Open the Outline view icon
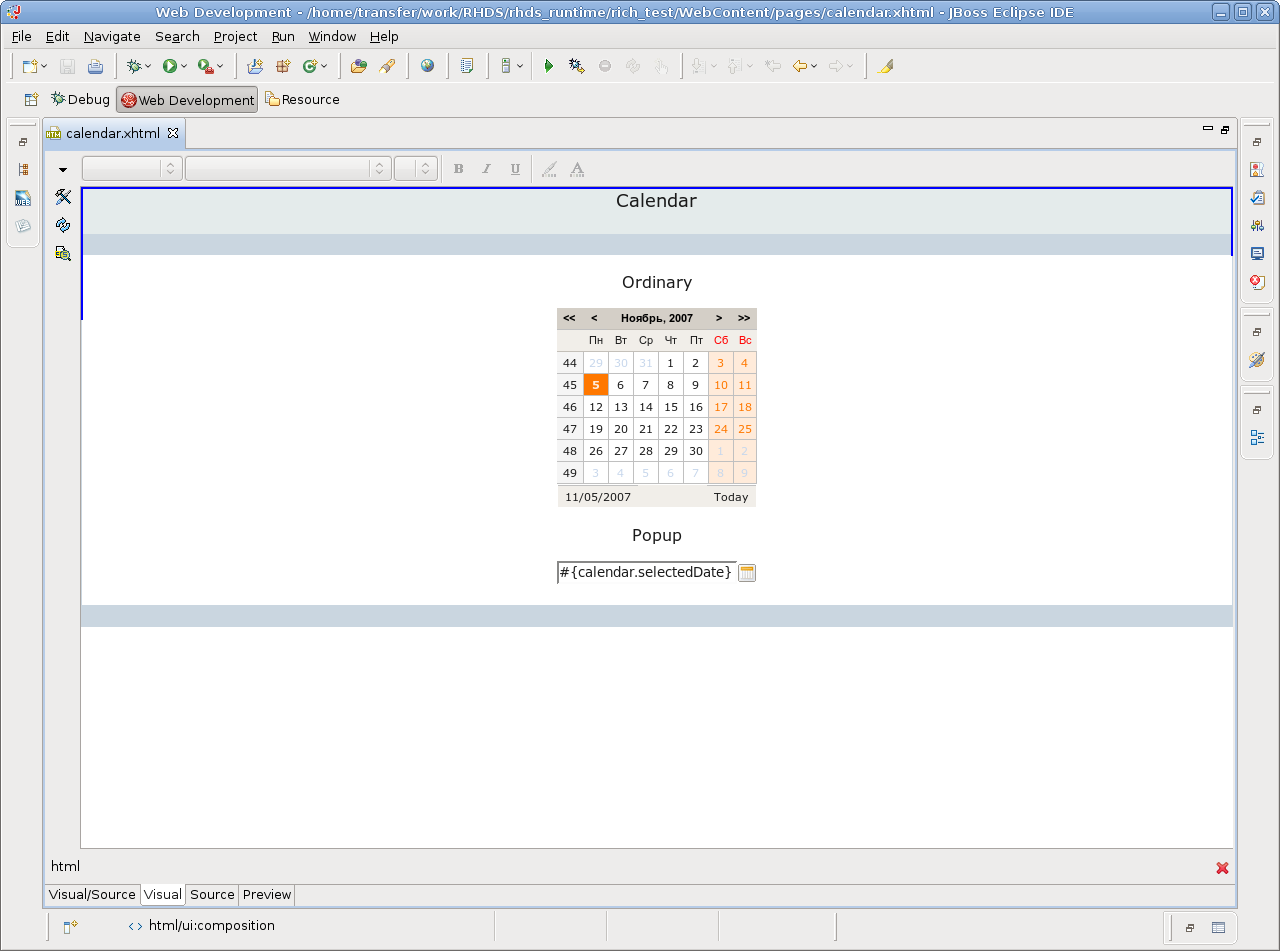The height and width of the screenshot is (951, 1280). [x=1257, y=437]
